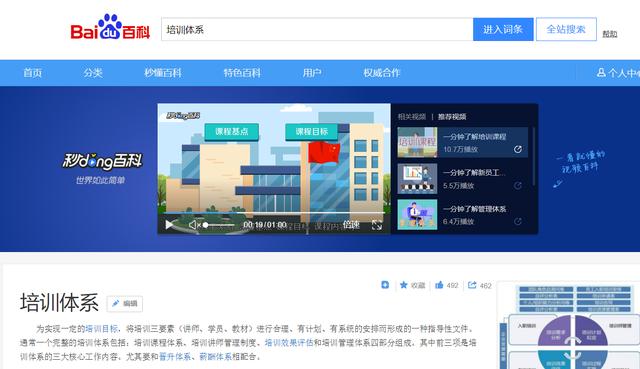Enter fullscreen with the fullscreen icon
640x369 pixels.
click(377, 225)
